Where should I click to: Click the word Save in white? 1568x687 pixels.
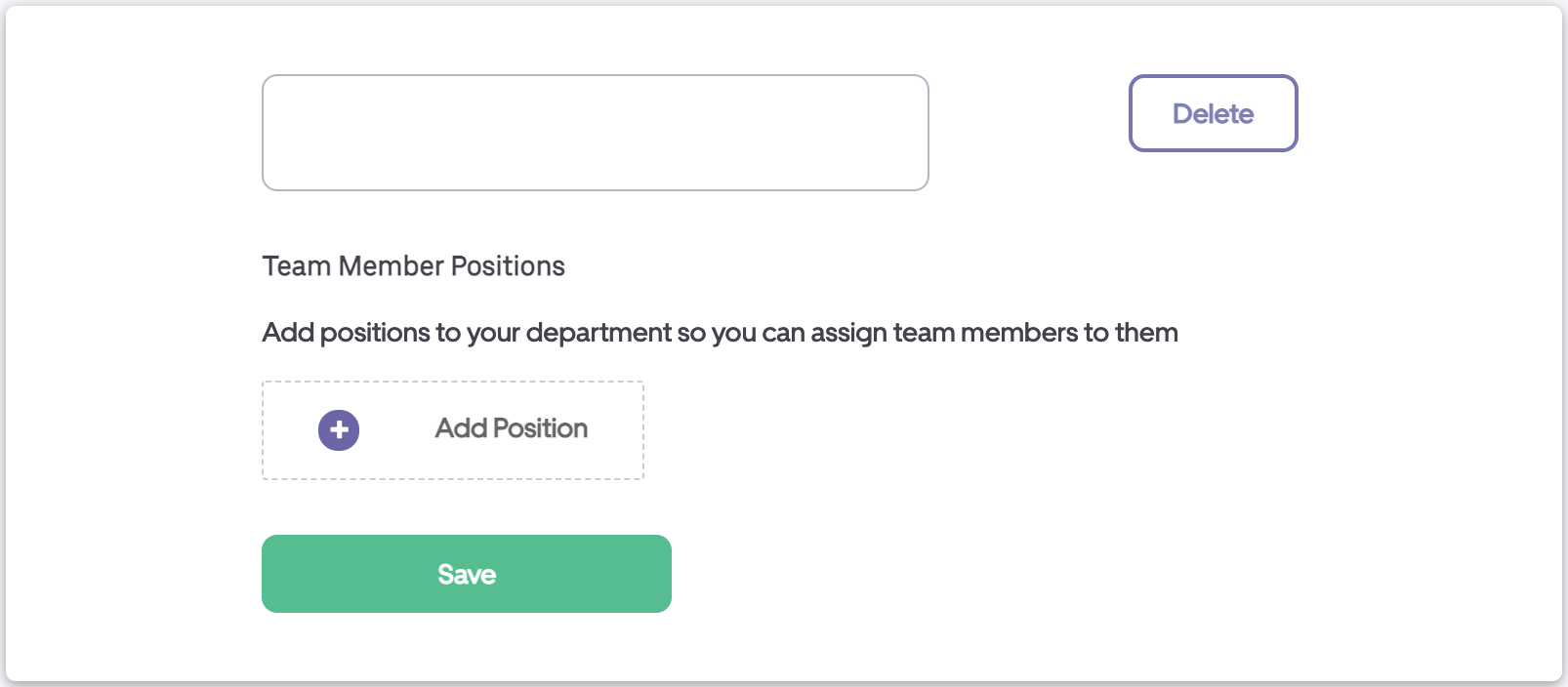[467, 575]
